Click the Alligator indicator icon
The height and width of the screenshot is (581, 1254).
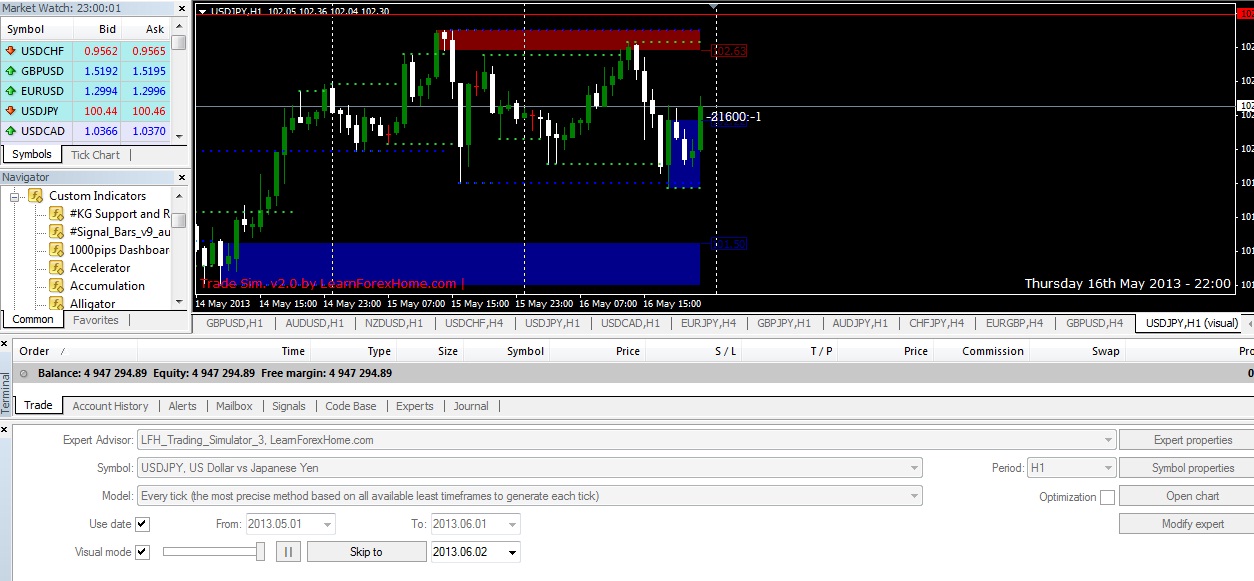(x=57, y=303)
